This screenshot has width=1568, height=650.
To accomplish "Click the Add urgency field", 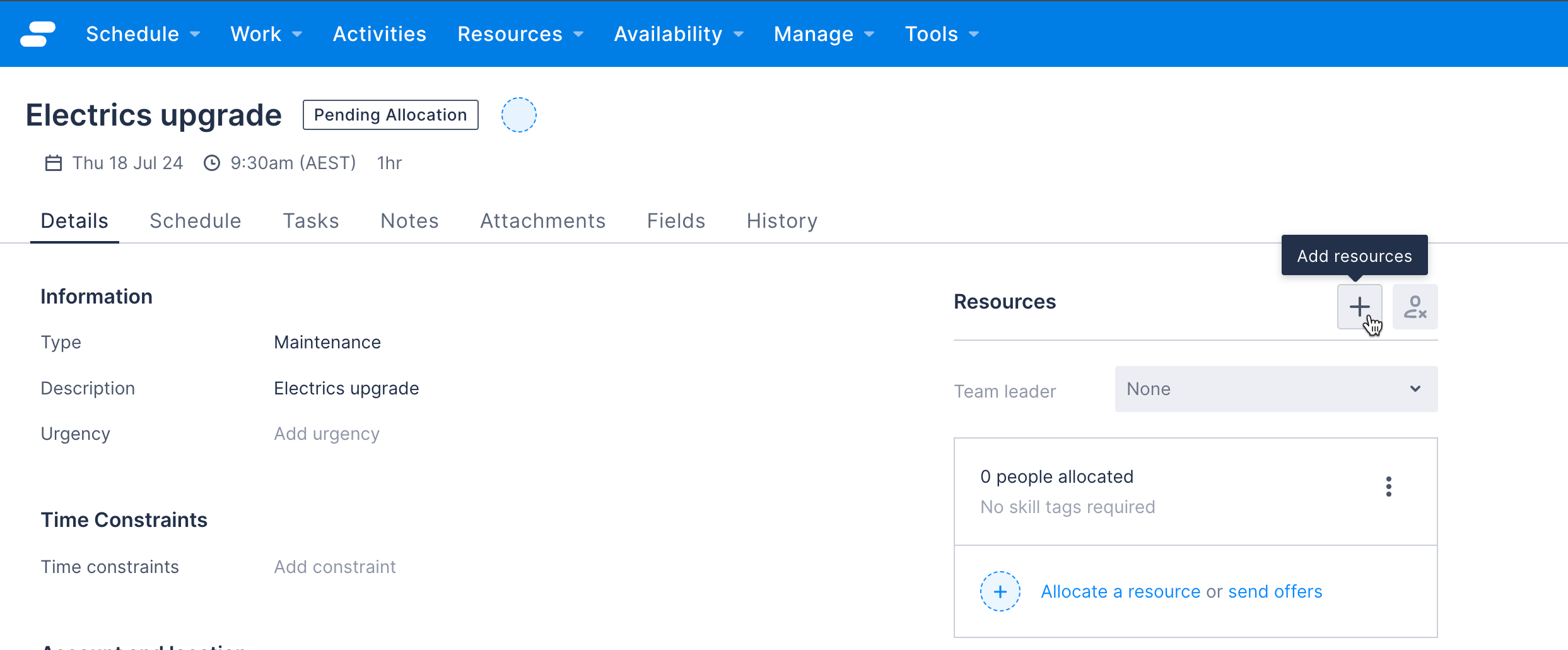I will click(x=326, y=434).
